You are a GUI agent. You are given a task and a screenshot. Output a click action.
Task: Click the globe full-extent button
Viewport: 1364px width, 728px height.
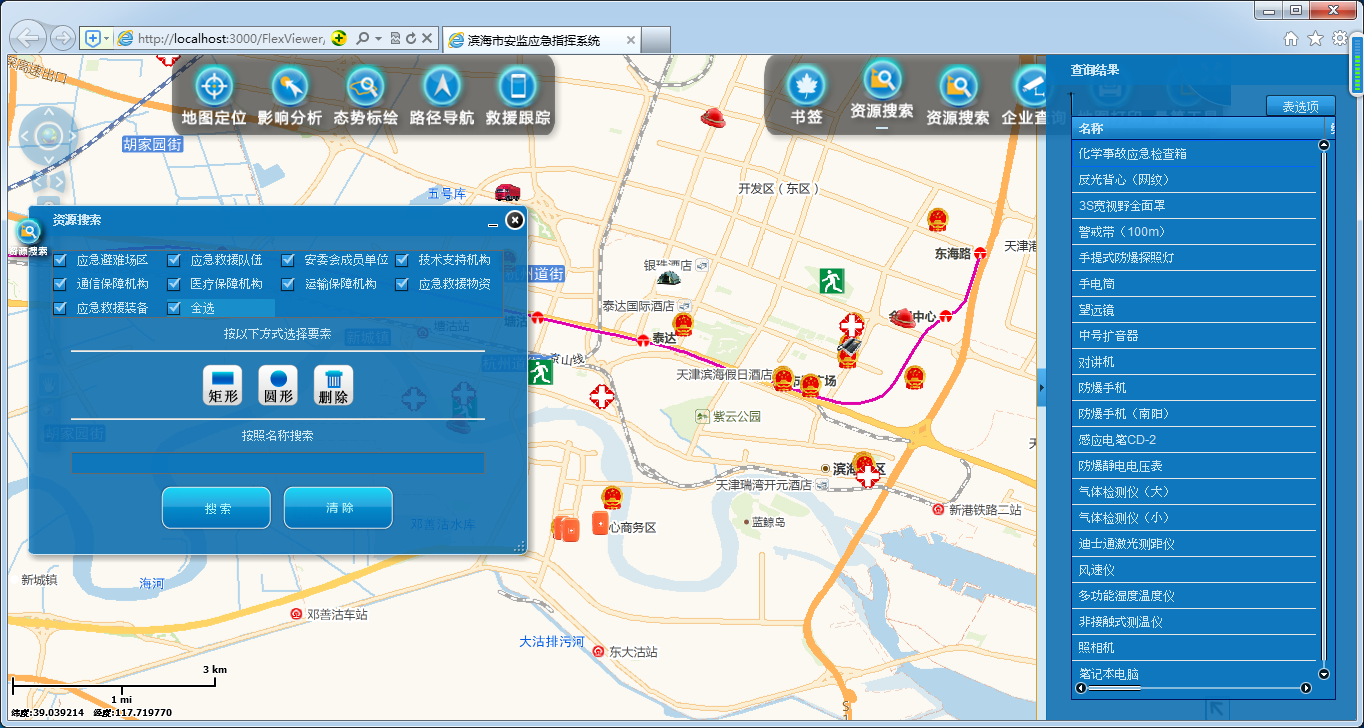tap(47, 136)
